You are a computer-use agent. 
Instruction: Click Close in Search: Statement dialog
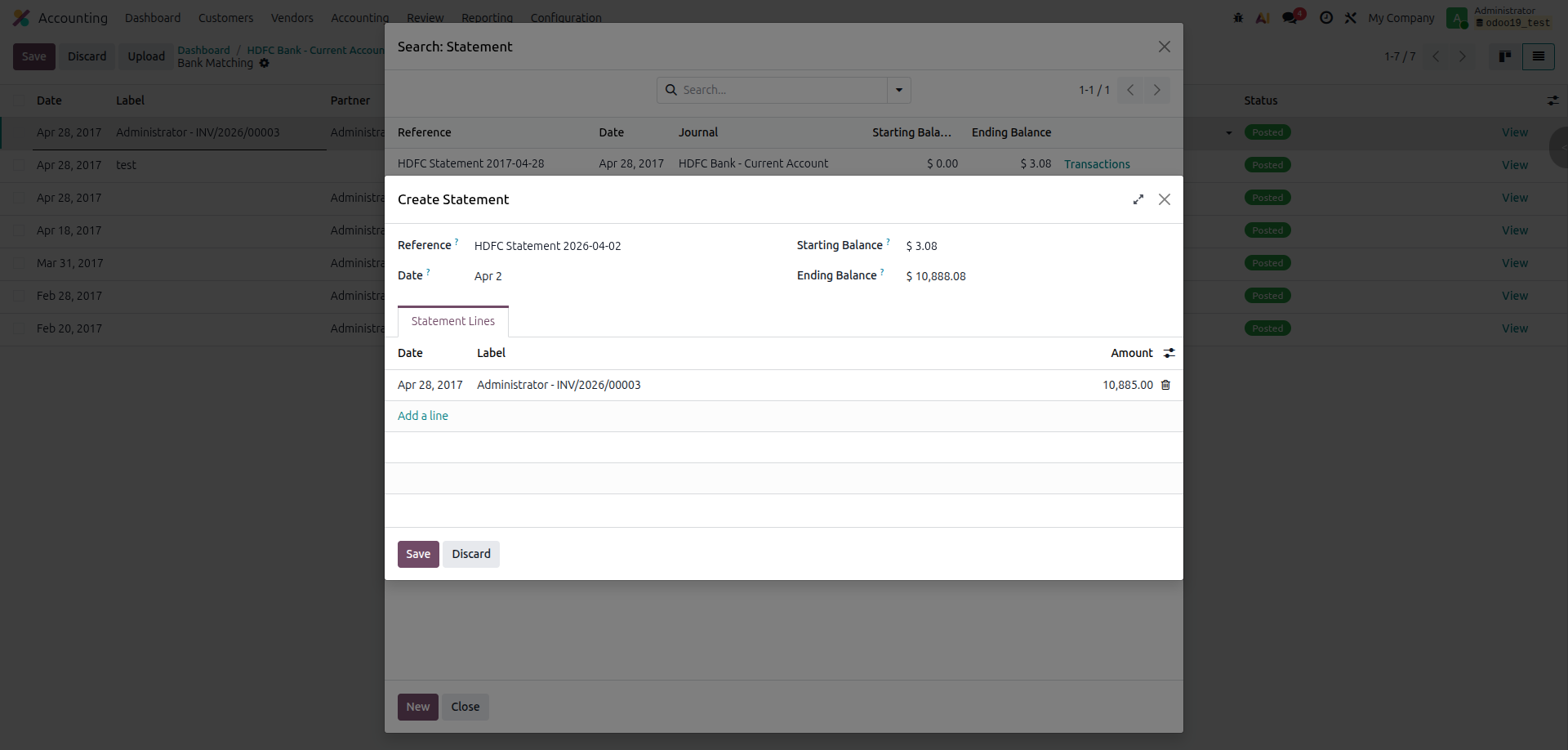tap(465, 707)
